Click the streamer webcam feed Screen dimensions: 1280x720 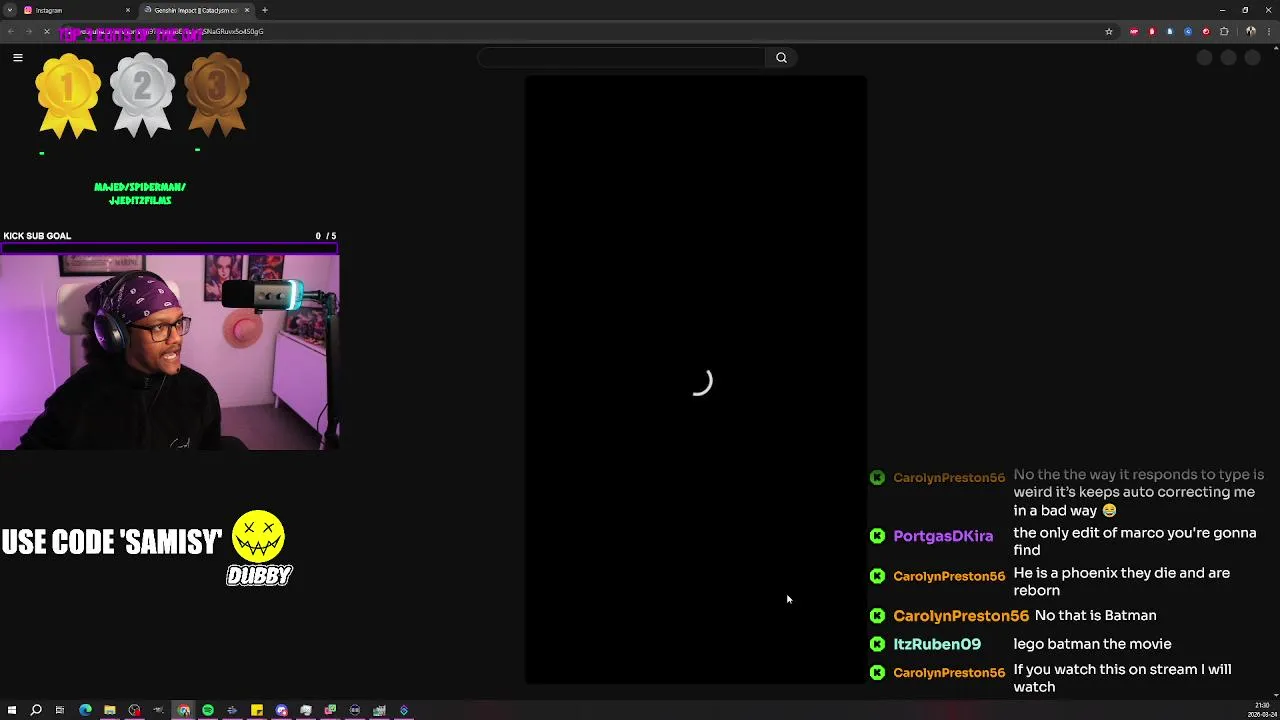(170, 352)
